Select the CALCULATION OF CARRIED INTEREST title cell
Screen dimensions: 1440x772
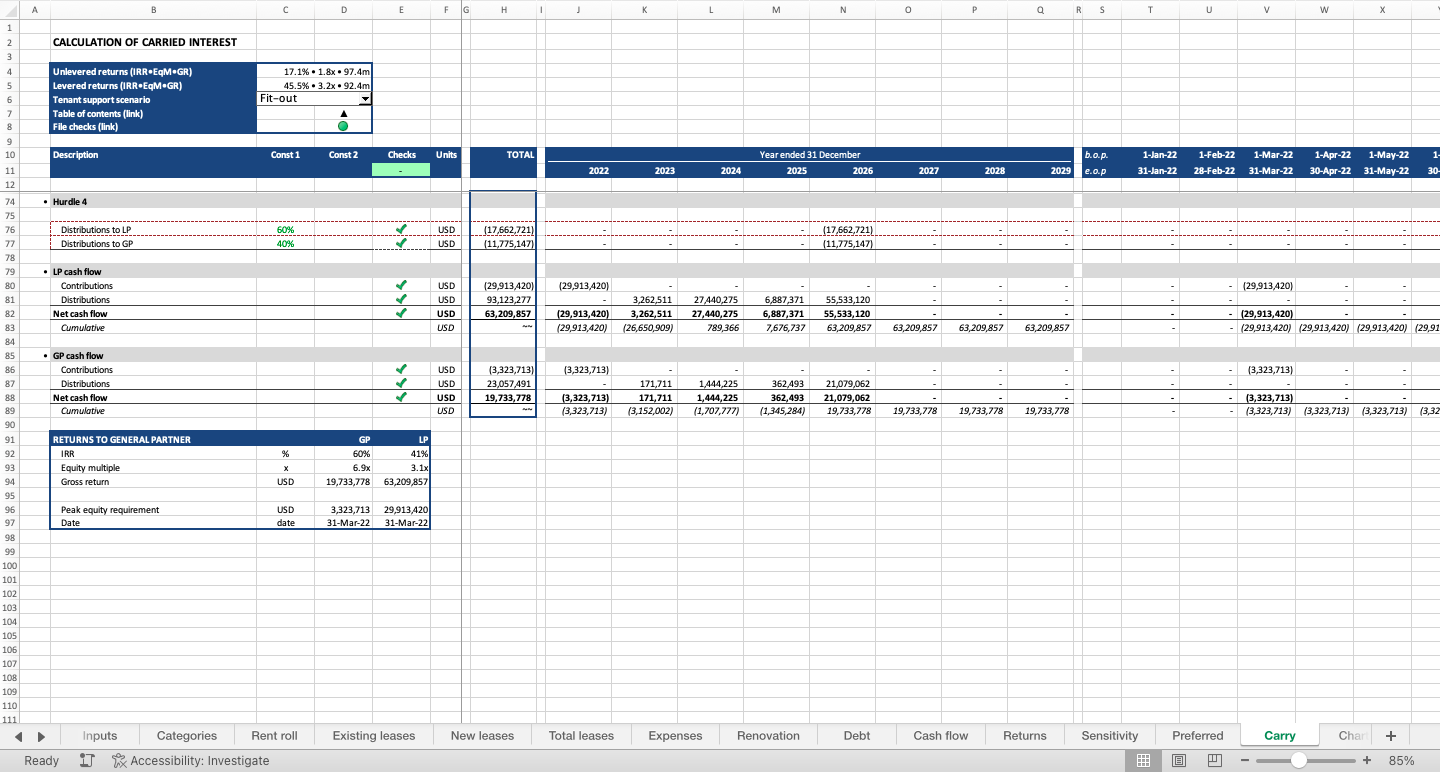point(145,43)
